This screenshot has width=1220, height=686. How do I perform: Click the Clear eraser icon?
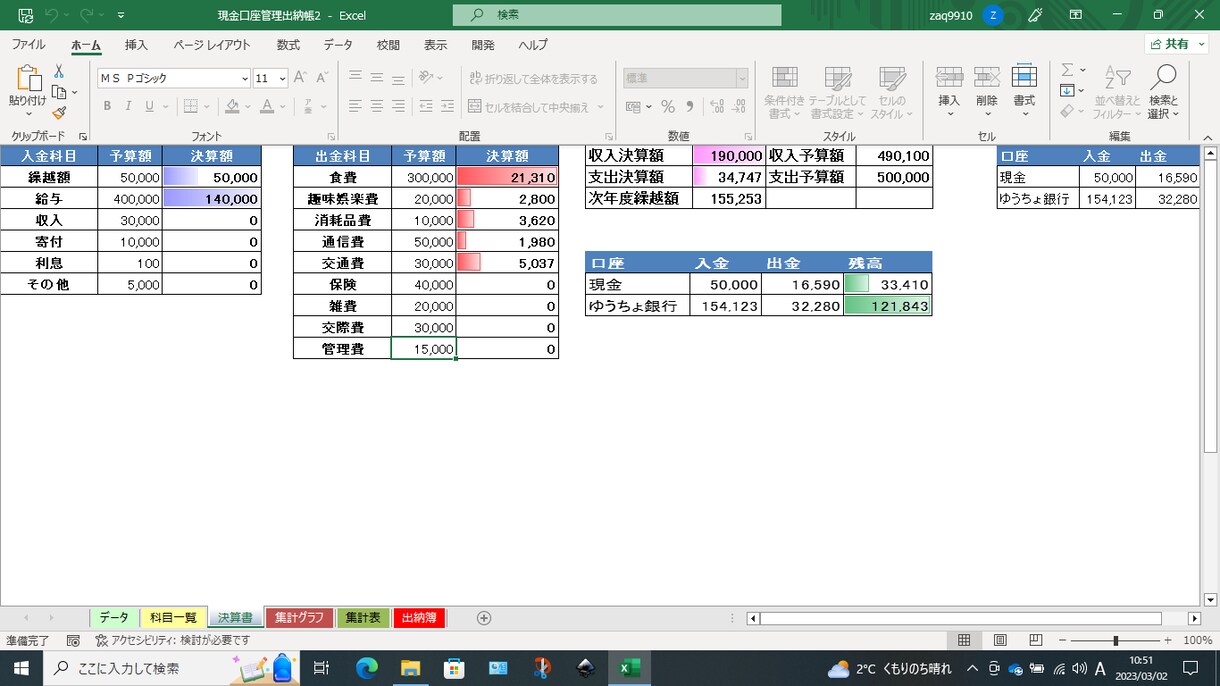tap(1067, 111)
